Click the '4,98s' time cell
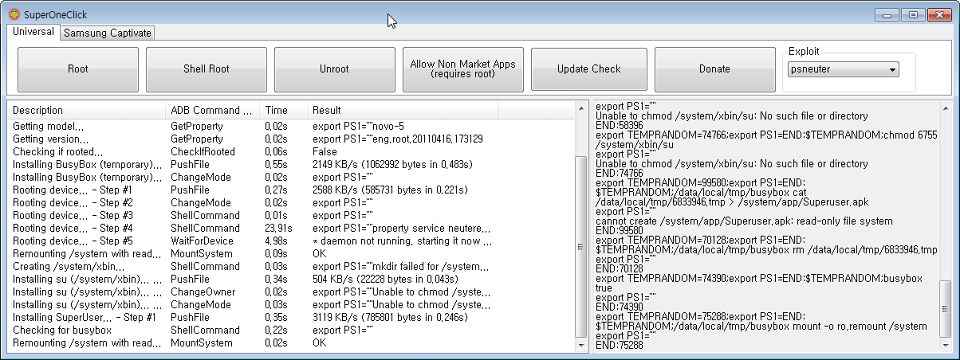960x360 pixels. [x=276, y=241]
